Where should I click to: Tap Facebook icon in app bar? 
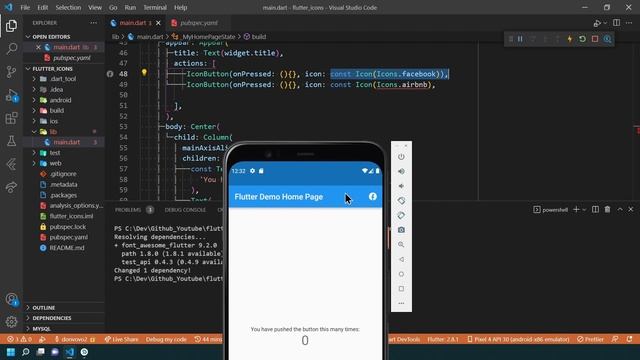tap(373, 196)
